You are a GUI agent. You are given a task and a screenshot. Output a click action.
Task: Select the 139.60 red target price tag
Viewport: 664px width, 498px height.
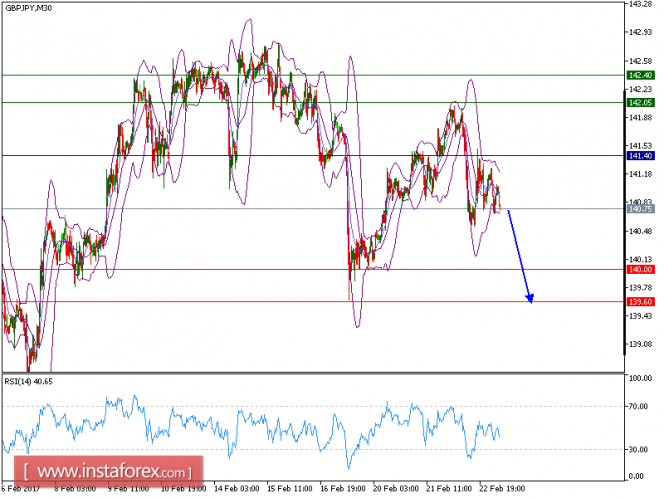(x=640, y=302)
